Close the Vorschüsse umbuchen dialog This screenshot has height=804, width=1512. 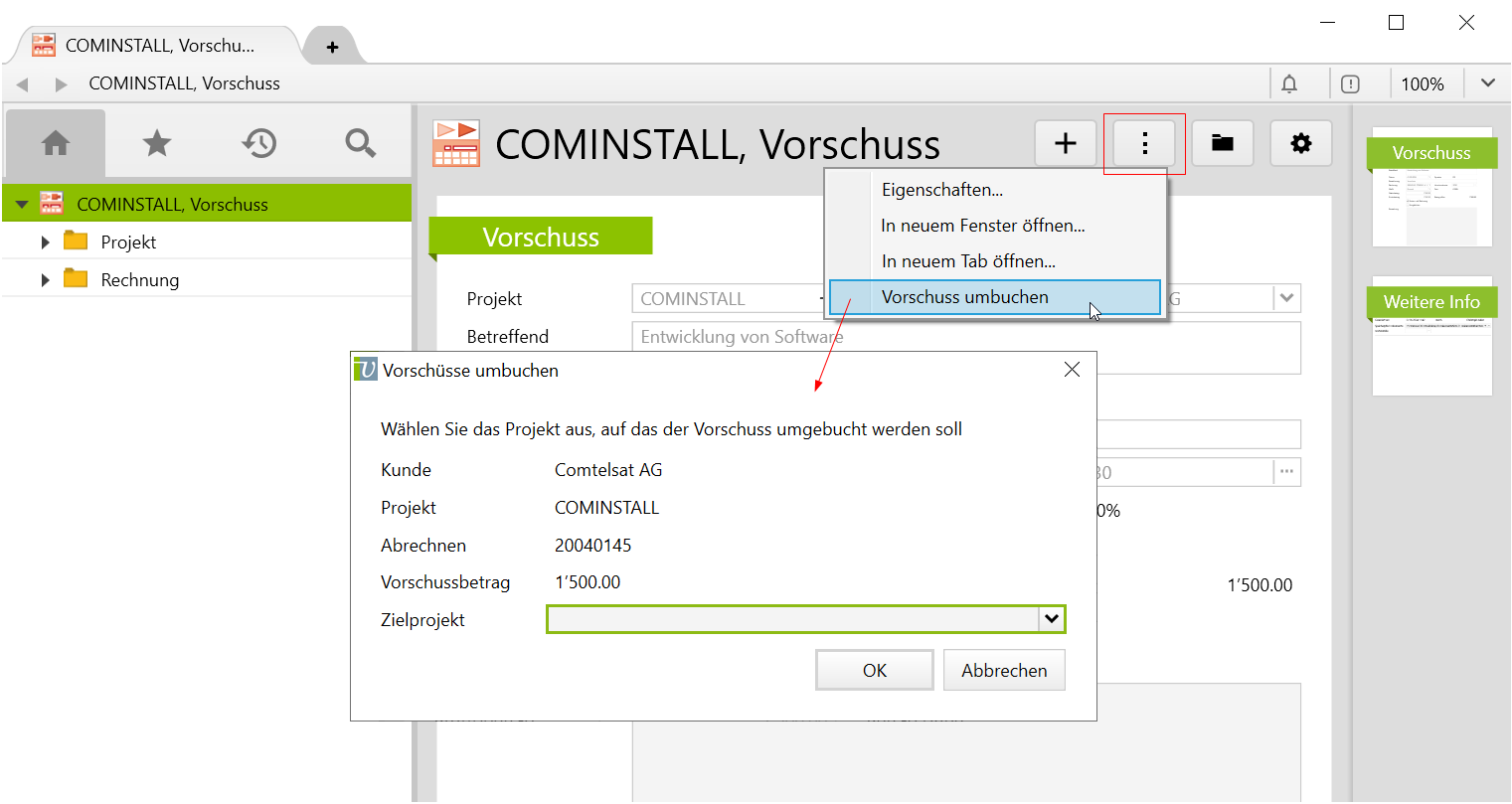pyautogui.click(x=1072, y=370)
